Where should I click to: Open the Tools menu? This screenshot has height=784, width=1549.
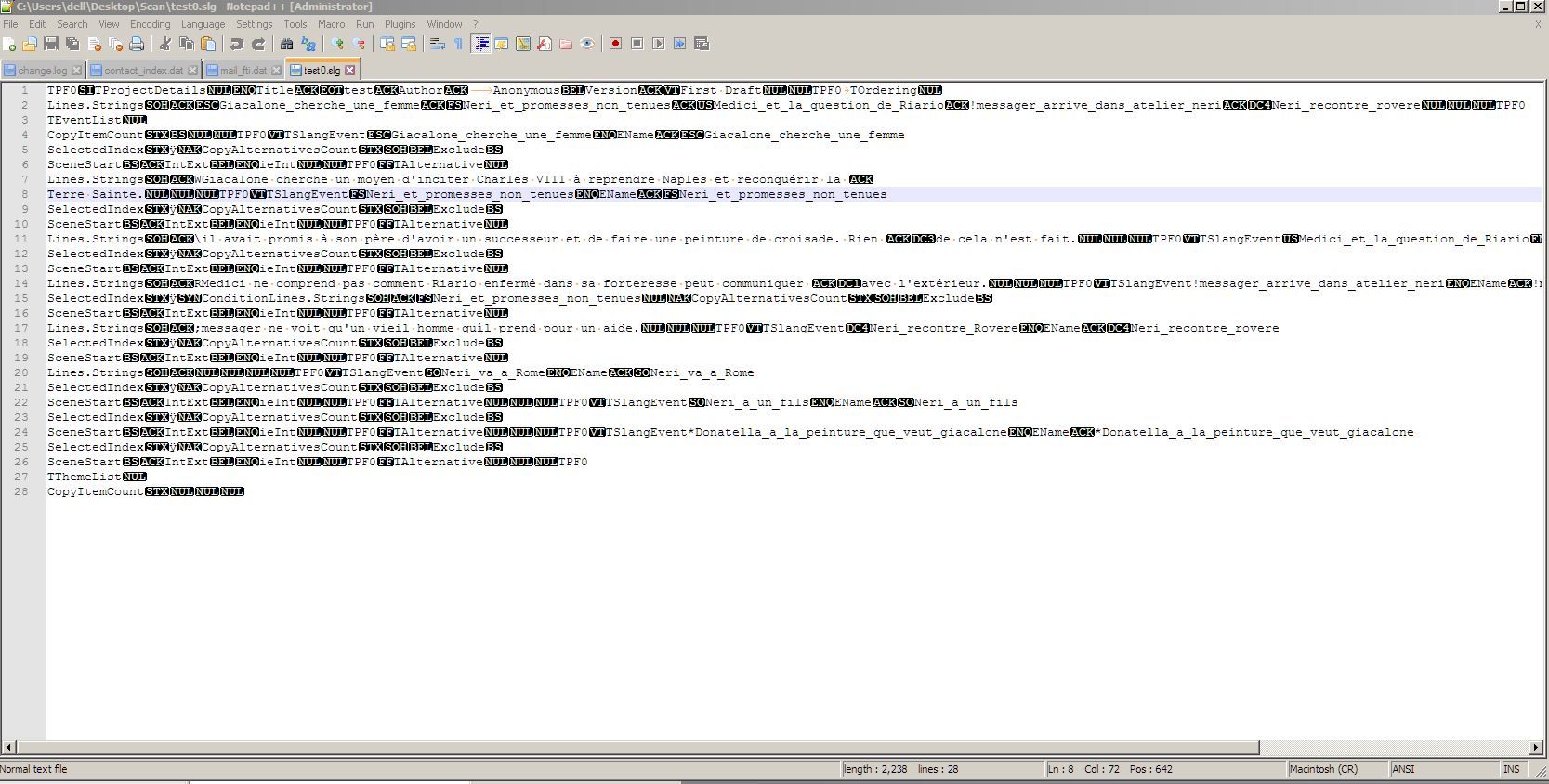(295, 24)
